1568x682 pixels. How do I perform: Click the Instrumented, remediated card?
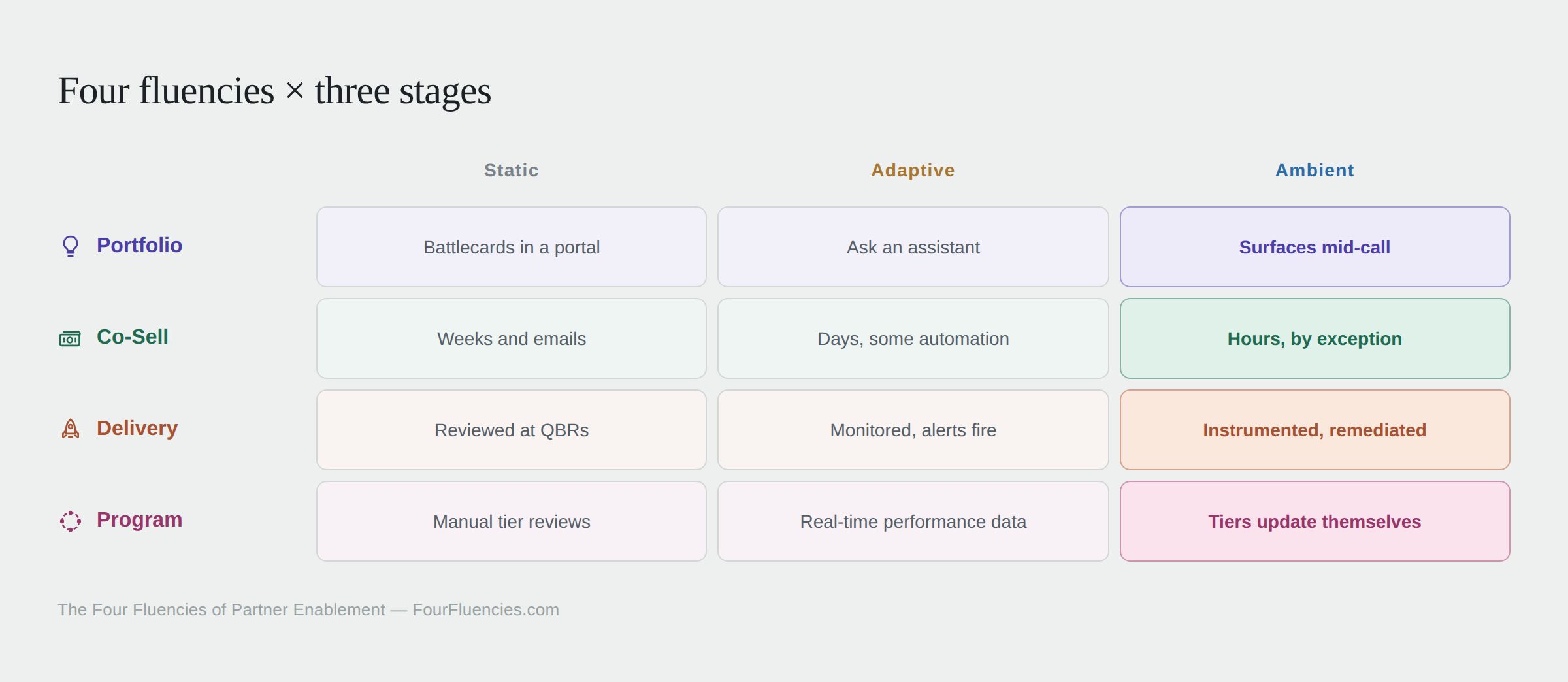pos(1315,430)
